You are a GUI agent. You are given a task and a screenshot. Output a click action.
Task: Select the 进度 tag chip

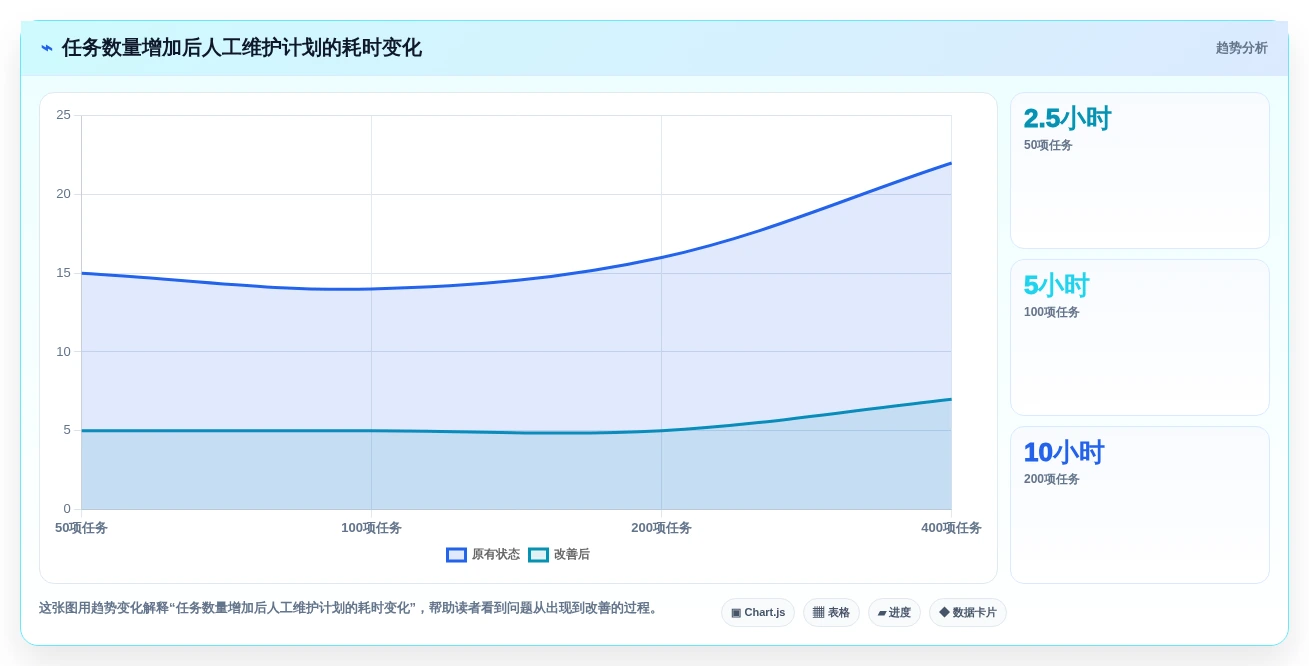point(894,613)
